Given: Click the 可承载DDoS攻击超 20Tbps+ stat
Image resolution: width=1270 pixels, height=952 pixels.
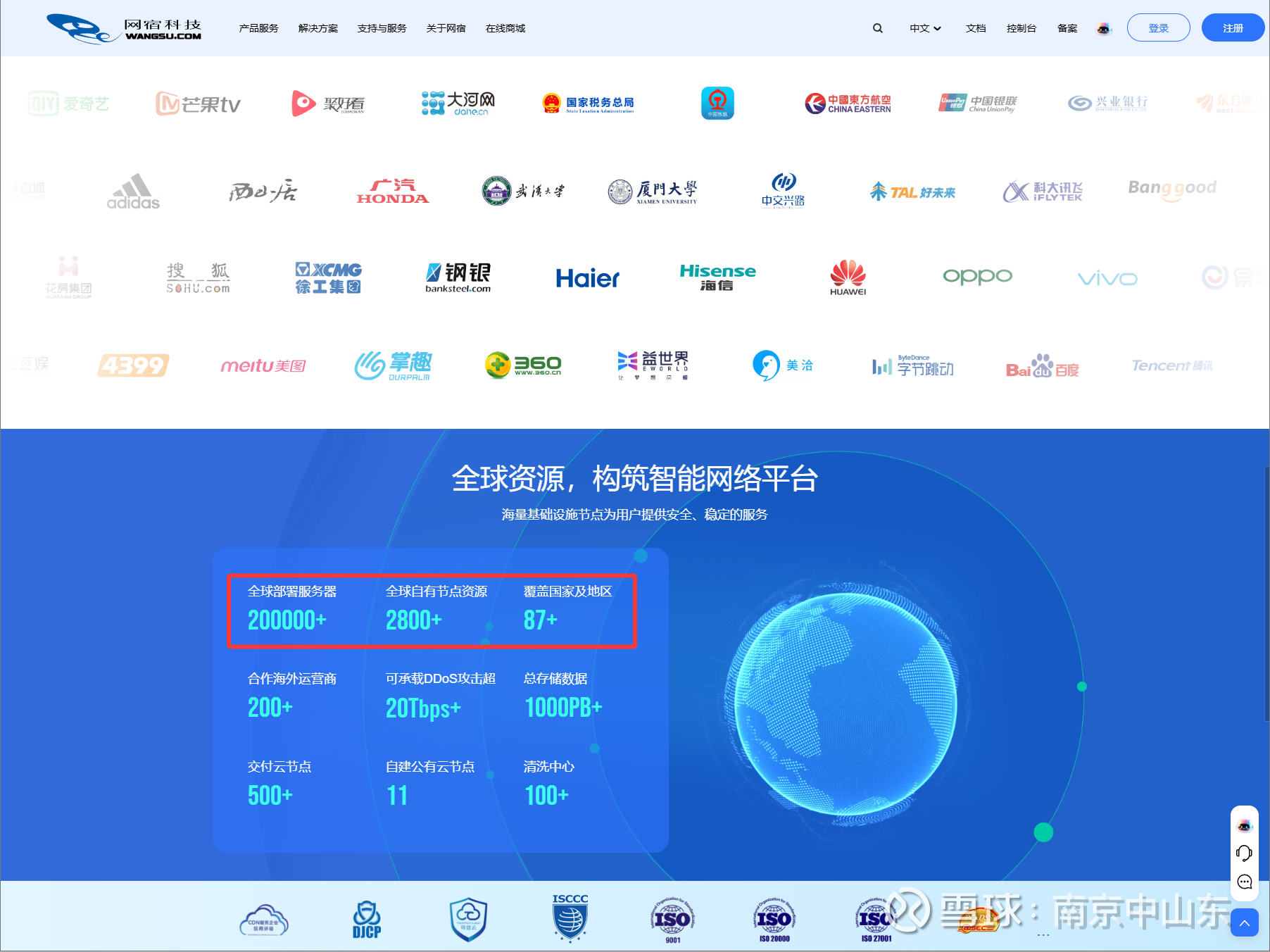Looking at the screenshot, I should (x=441, y=696).
